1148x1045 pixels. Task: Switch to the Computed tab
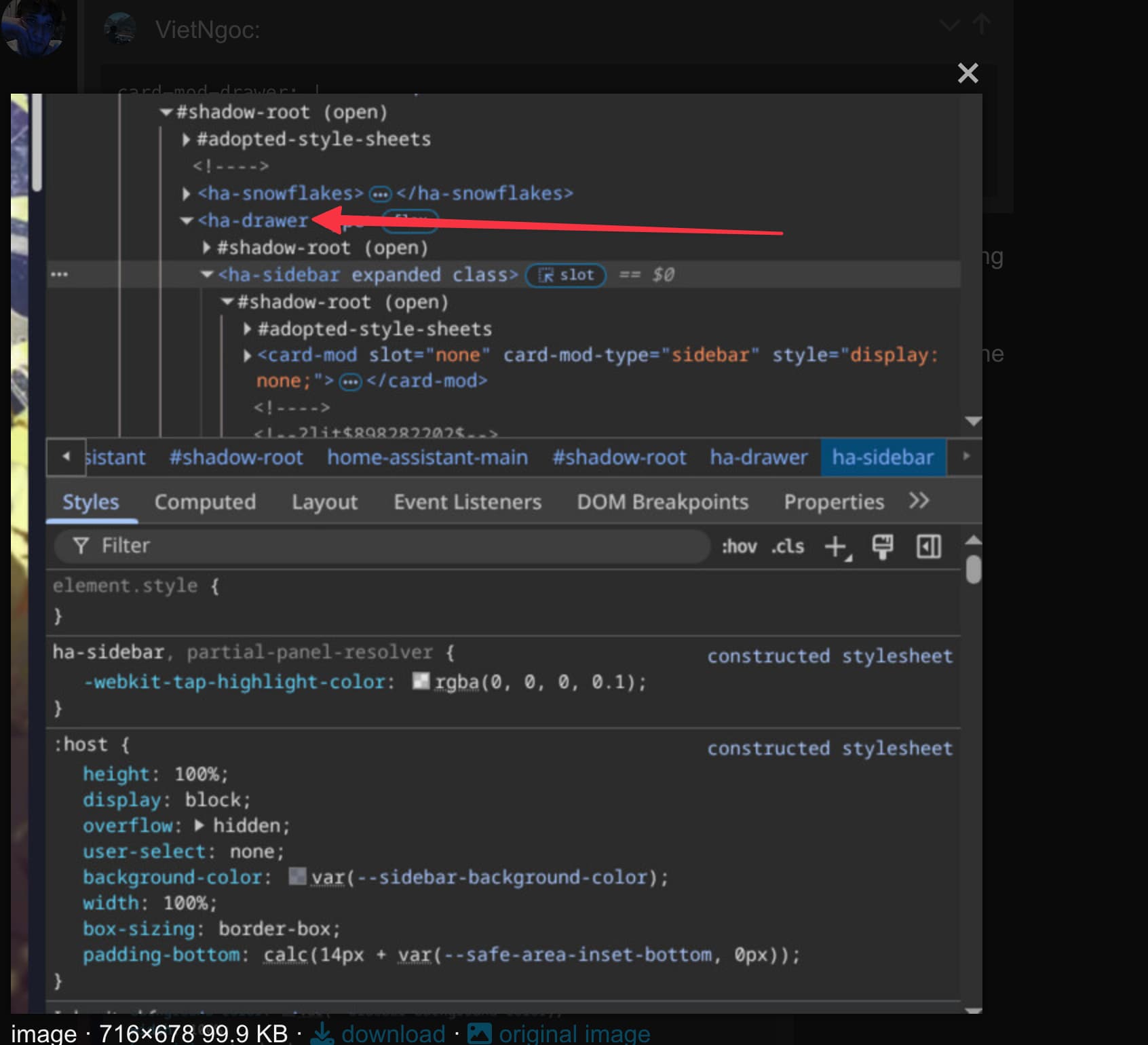pyautogui.click(x=205, y=502)
